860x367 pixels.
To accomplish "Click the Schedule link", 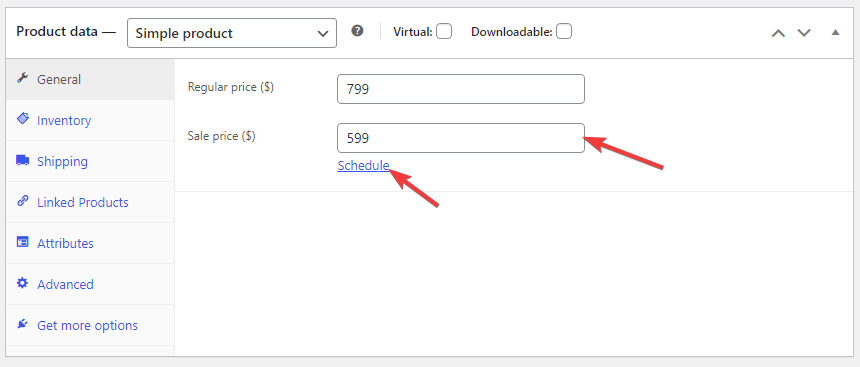I will [364, 165].
